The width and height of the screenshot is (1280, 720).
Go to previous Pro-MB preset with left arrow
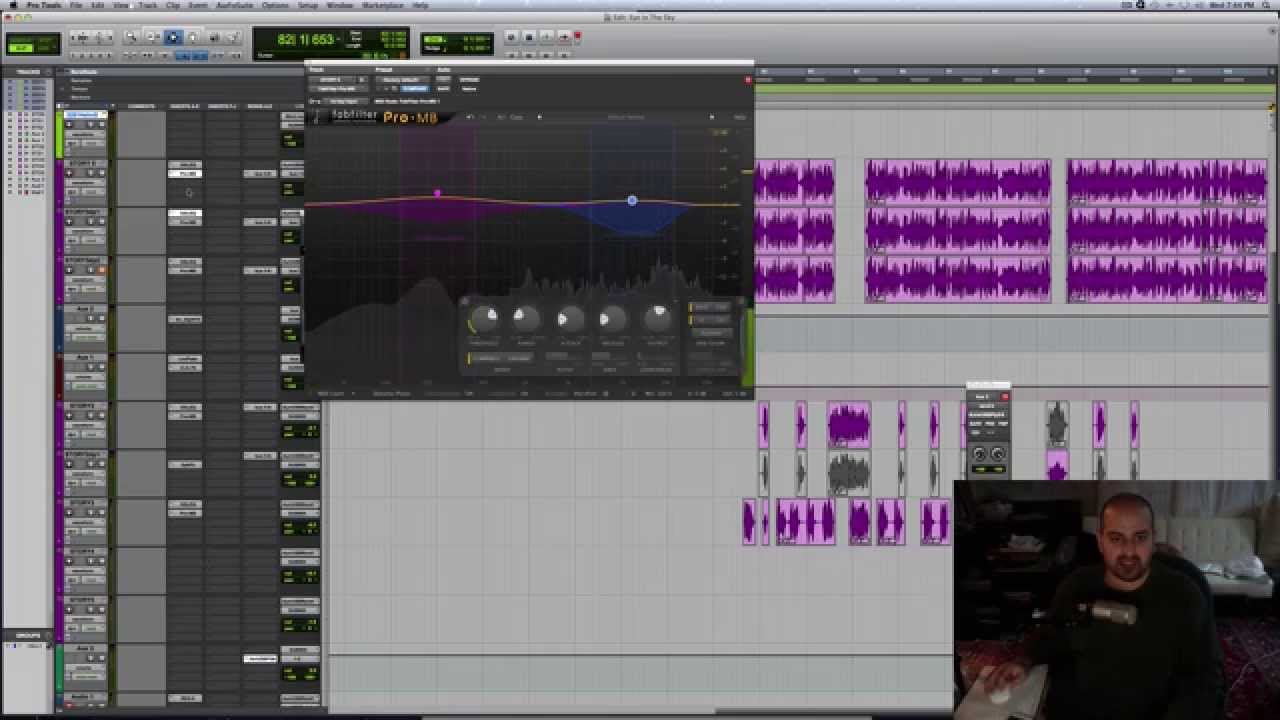point(540,116)
